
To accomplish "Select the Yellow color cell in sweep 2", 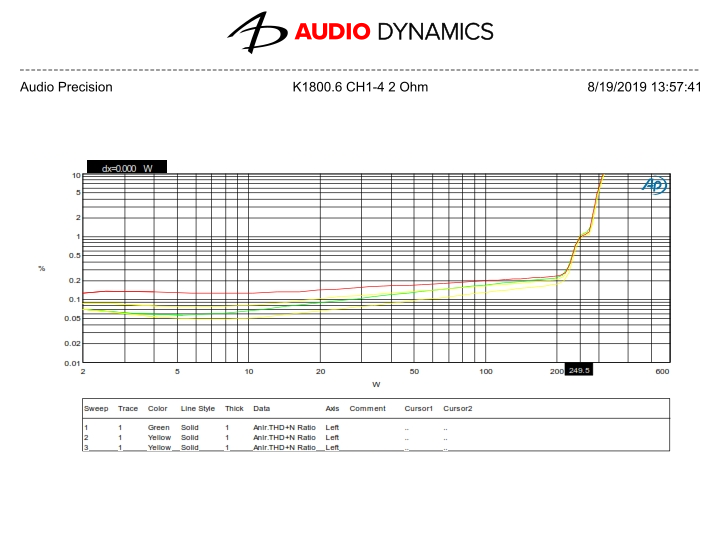I will pos(159,437).
